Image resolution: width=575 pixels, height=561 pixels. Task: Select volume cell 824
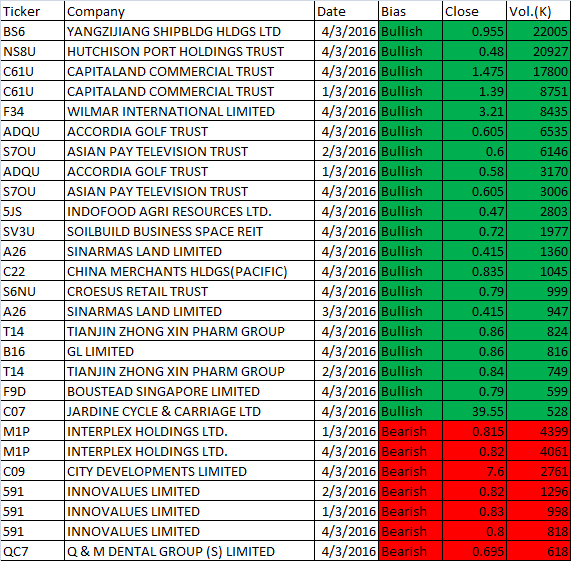[538, 331]
